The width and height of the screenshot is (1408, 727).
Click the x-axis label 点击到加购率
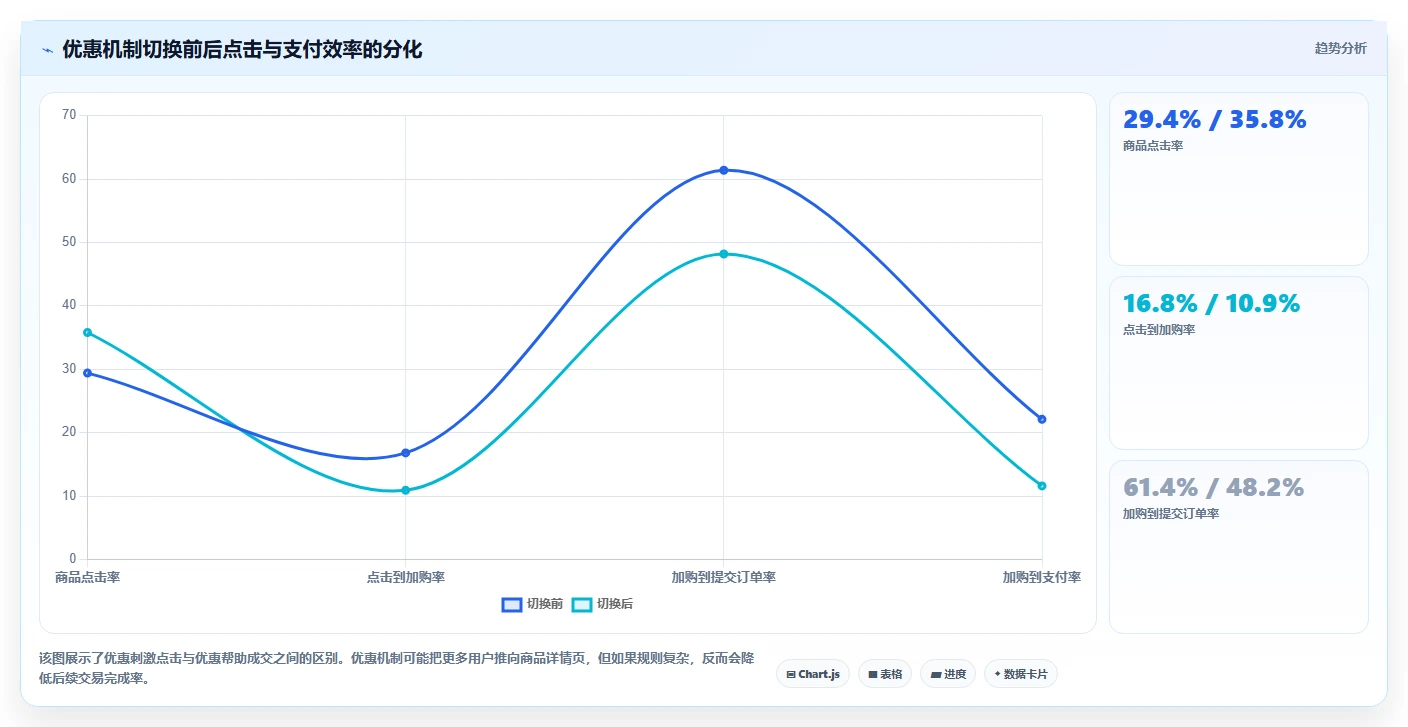pyautogui.click(x=406, y=578)
